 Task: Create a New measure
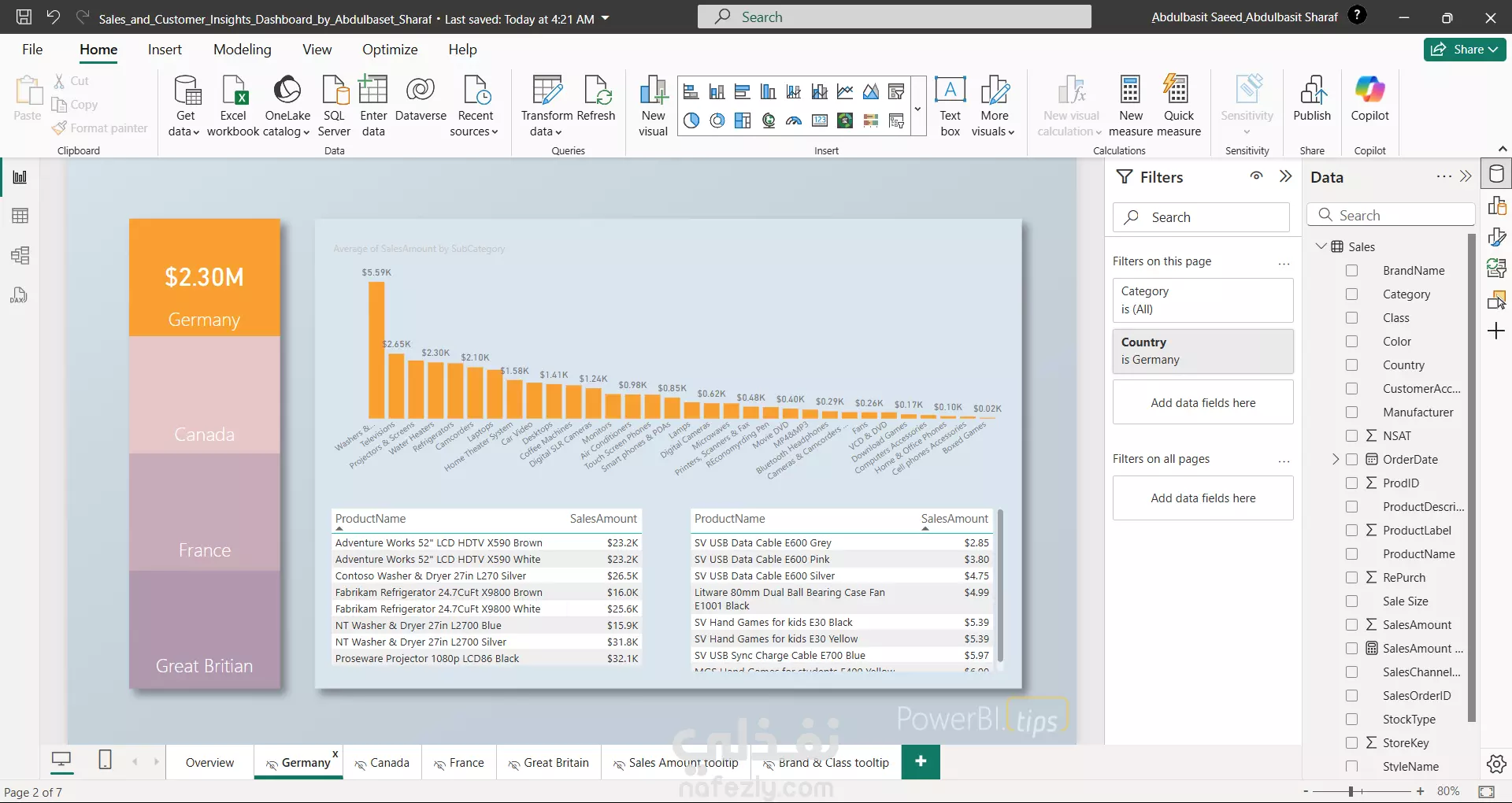pos(1131,106)
